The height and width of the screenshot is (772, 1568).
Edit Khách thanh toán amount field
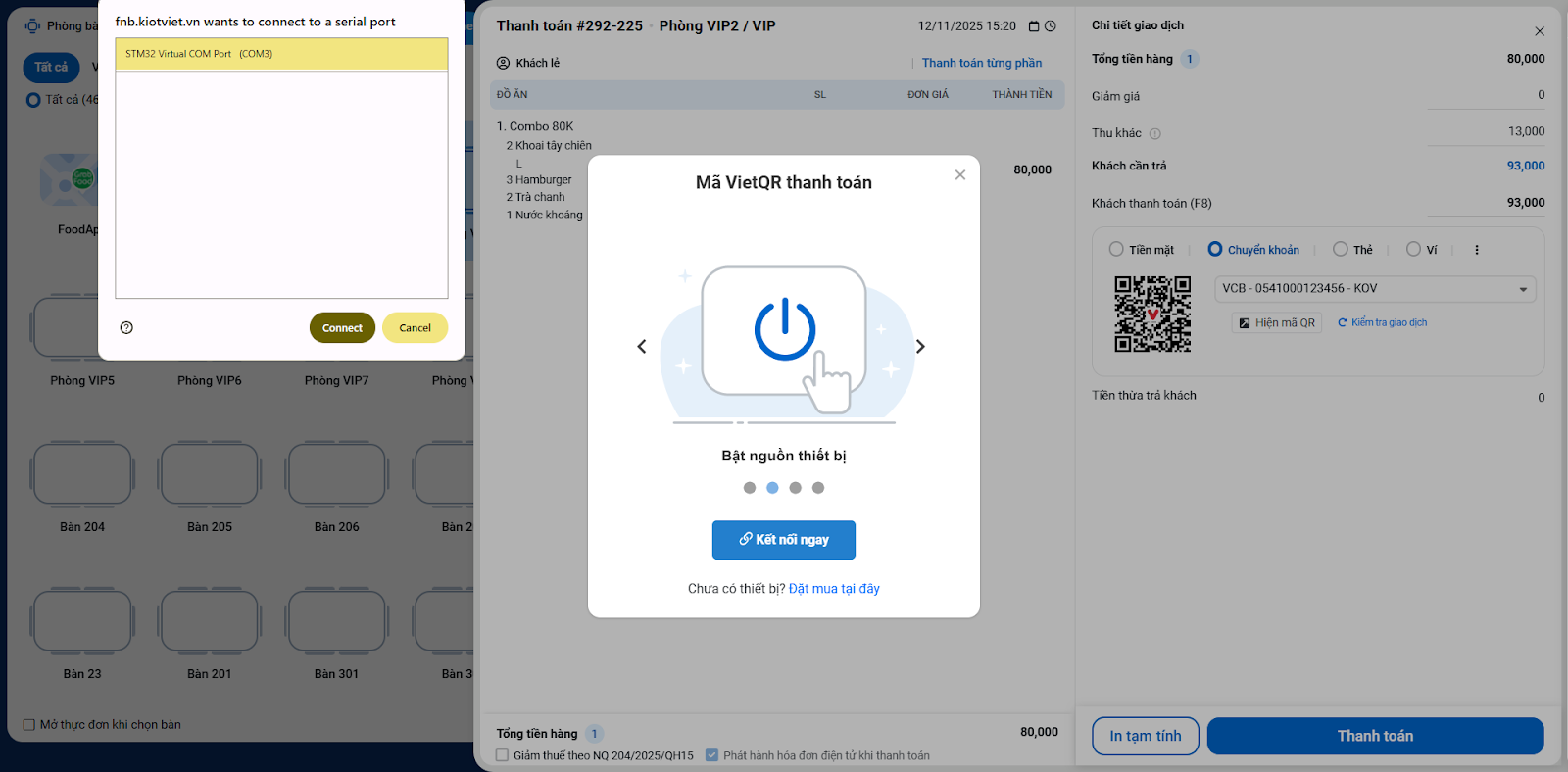[1486, 204]
